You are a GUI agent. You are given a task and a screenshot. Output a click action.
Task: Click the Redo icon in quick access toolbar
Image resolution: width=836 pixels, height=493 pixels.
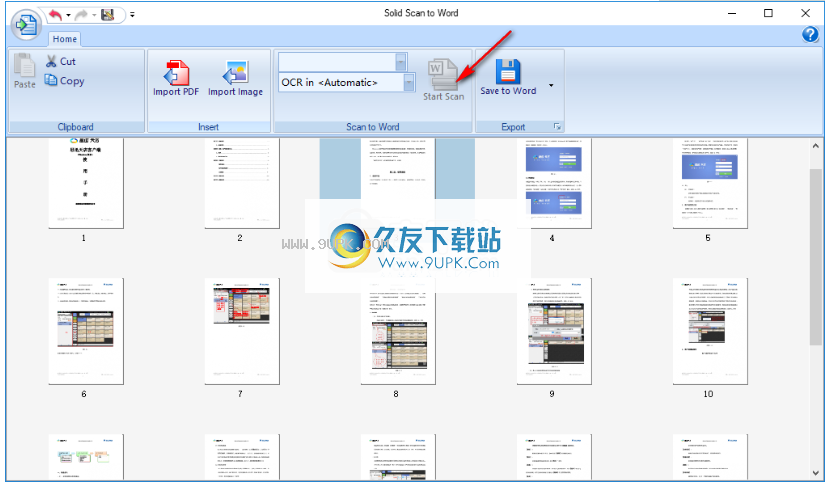click(x=82, y=15)
